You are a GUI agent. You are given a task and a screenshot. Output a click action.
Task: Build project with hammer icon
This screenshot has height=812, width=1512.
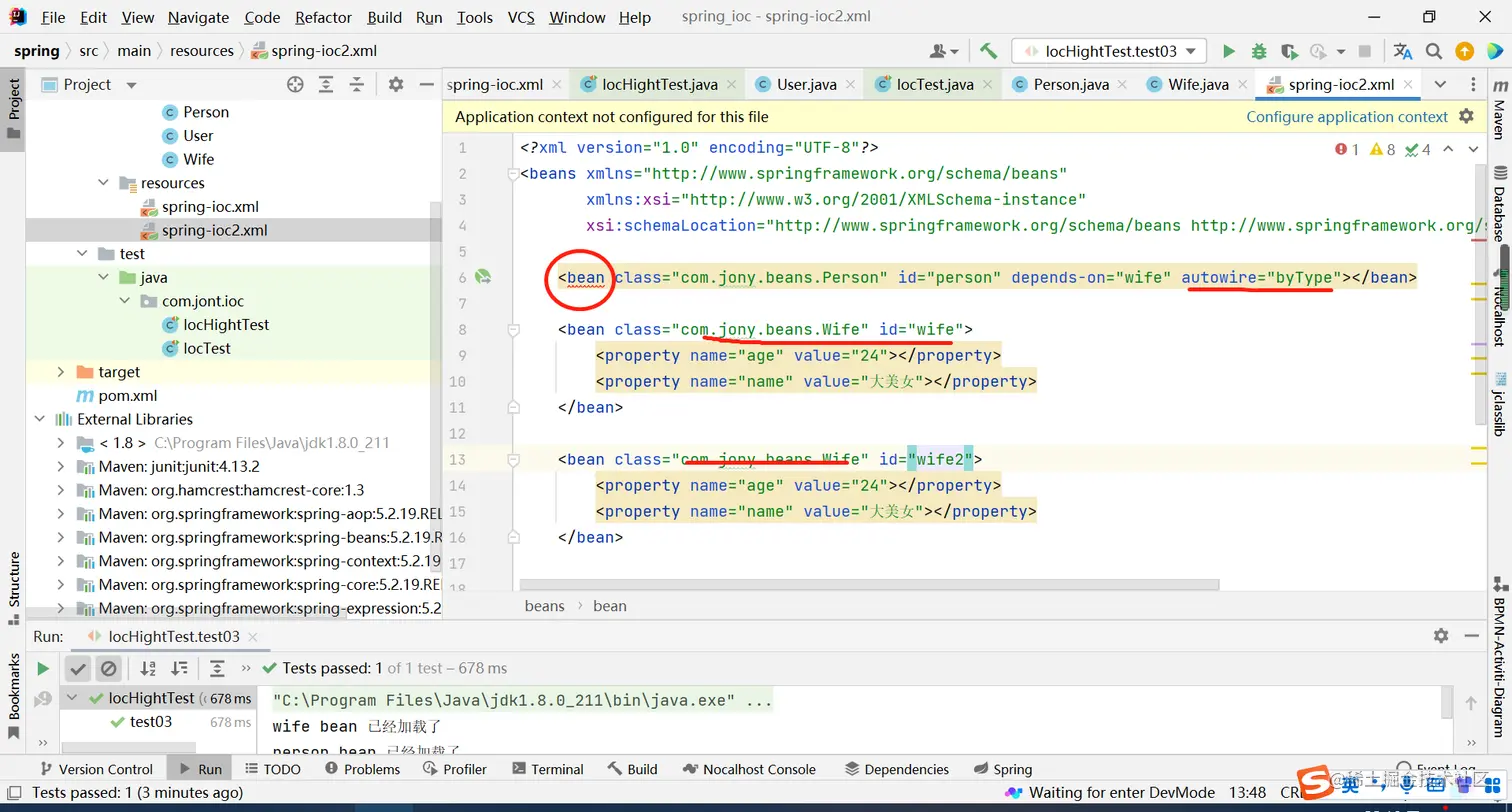tap(988, 51)
